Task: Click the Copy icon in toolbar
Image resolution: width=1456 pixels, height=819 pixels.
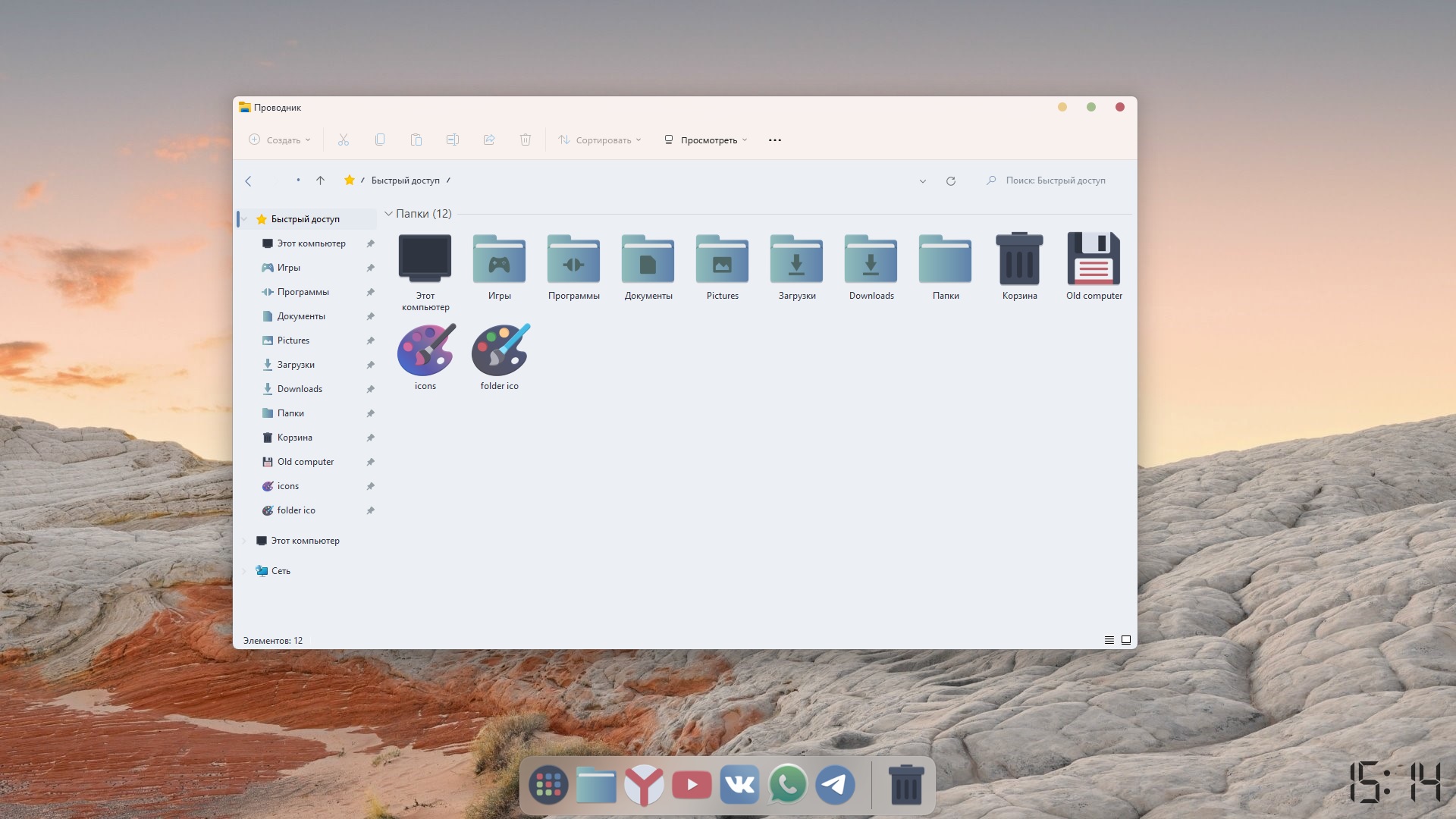Action: (x=380, y=140)
